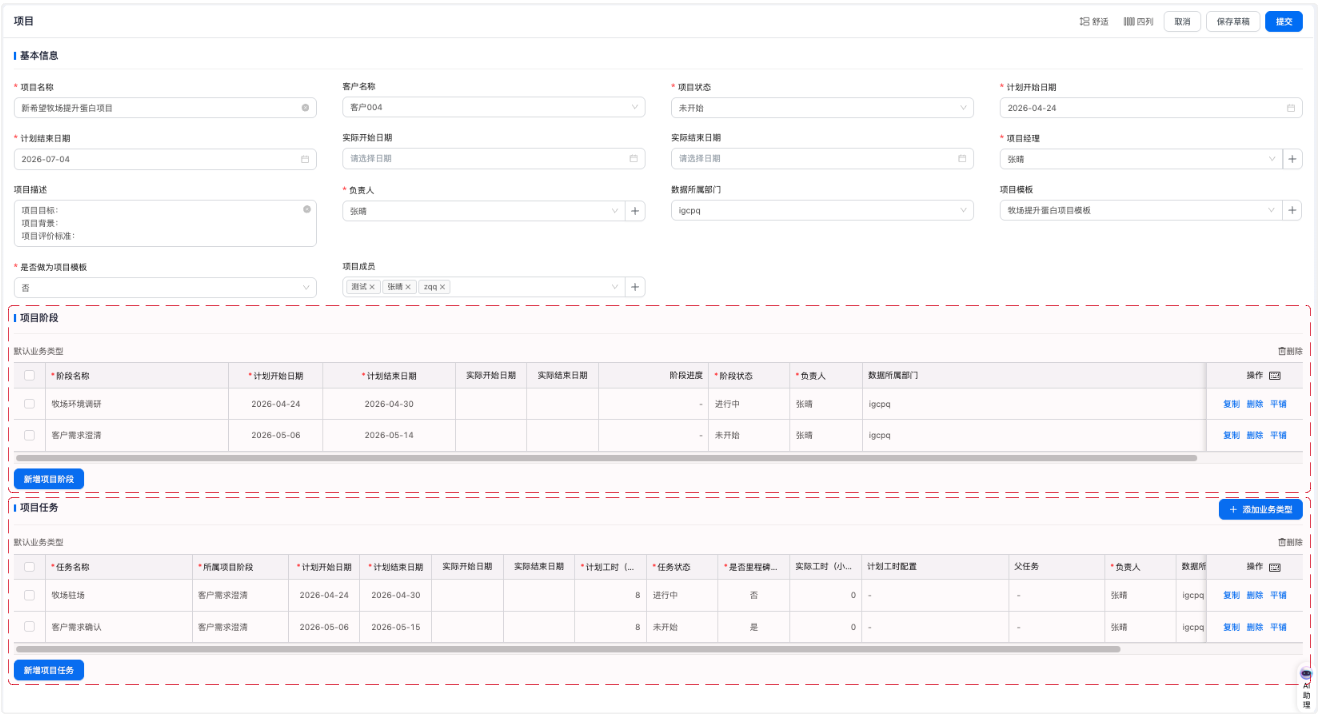Click plus icon beside 项目成员 field
The height and width of the screenshot is (720, 1321).
coord(635,287)
